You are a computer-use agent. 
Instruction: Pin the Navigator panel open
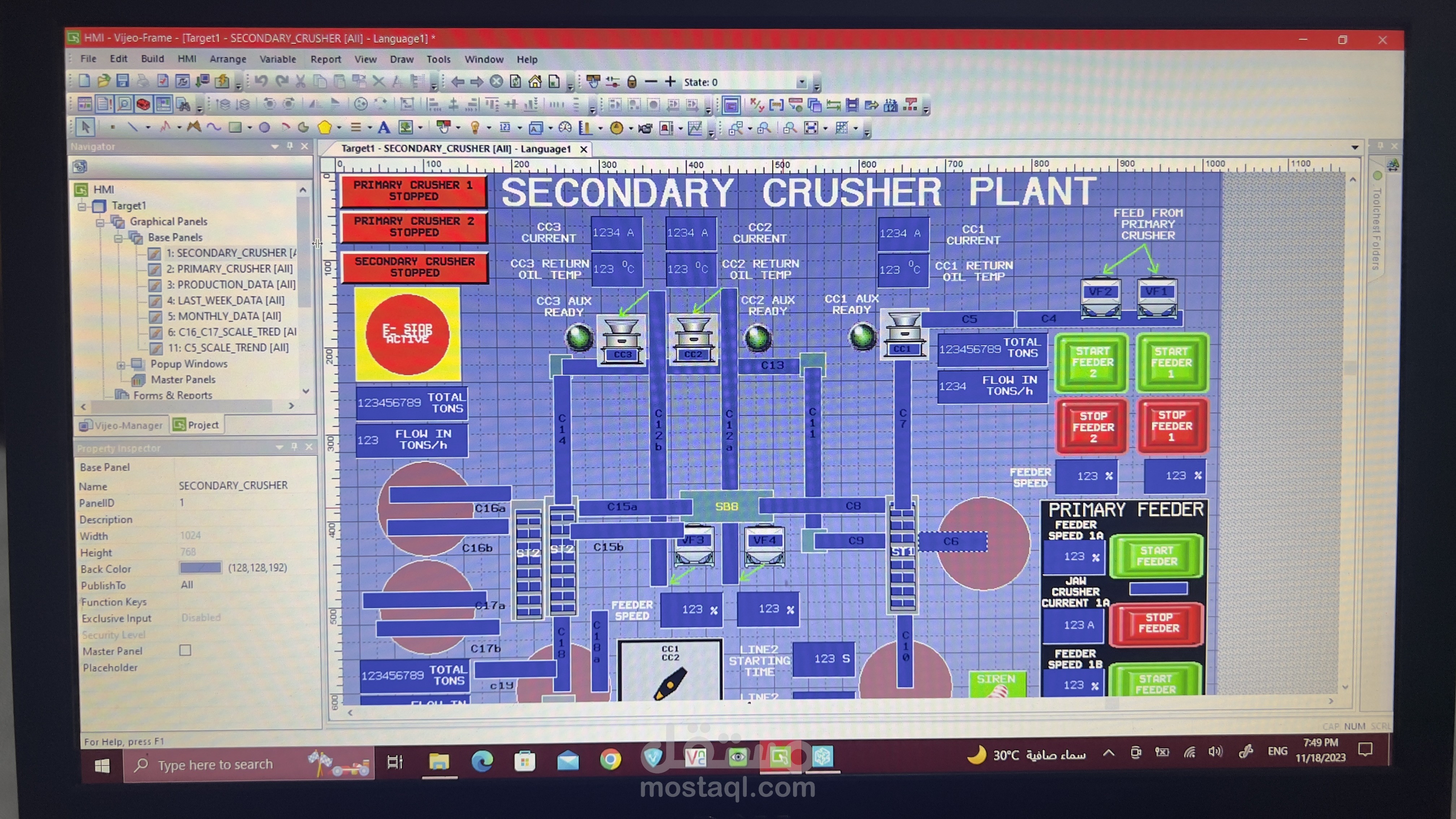290,146
